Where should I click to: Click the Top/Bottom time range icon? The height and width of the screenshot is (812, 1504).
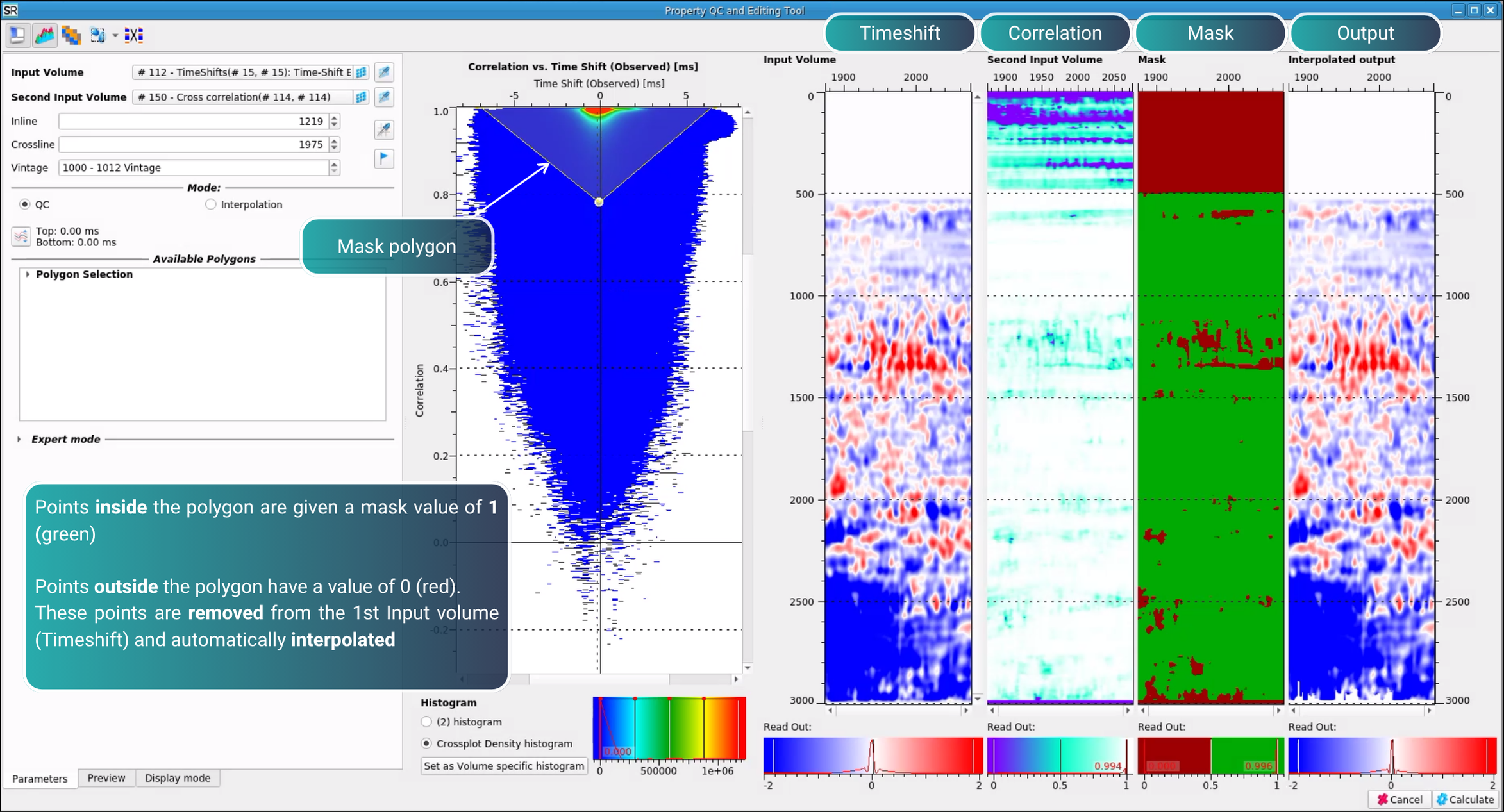[x=21, y=236]
